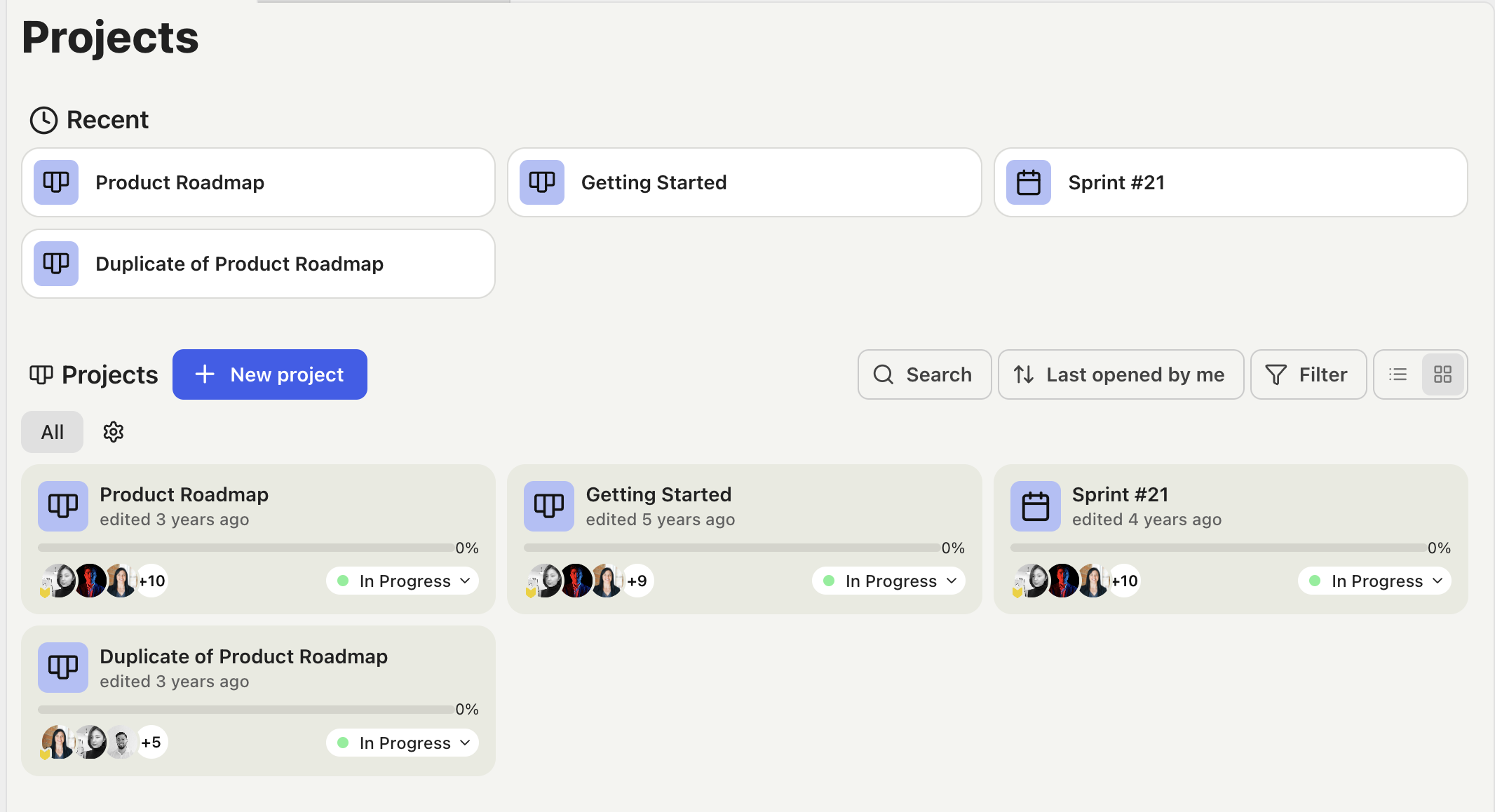1495x812 pixels.
Task: Switch to list view layout
Action: coord(1398,374)
